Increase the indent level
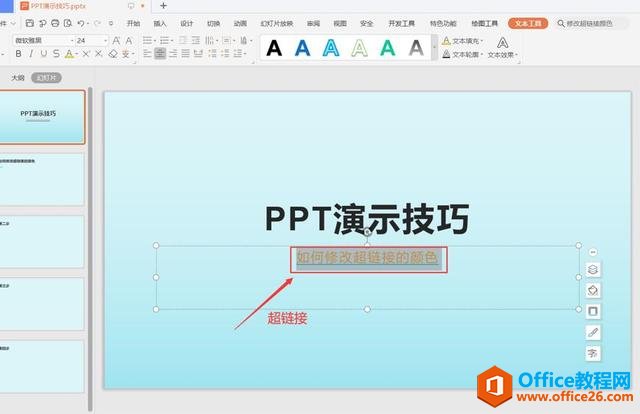 (196, 40)
